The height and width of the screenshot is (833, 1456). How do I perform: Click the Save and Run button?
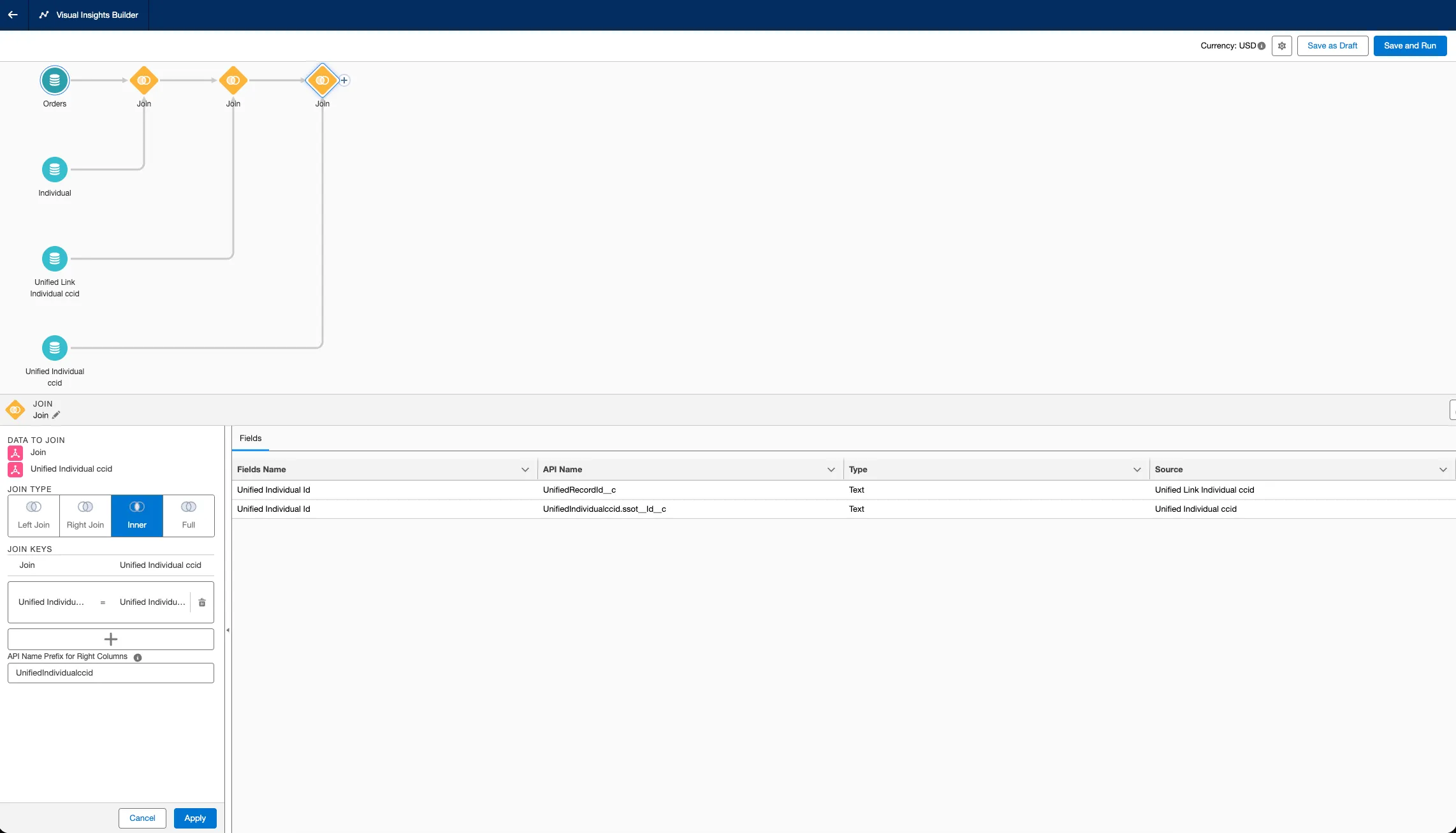pyautogui.click(x=1409, y=46)
